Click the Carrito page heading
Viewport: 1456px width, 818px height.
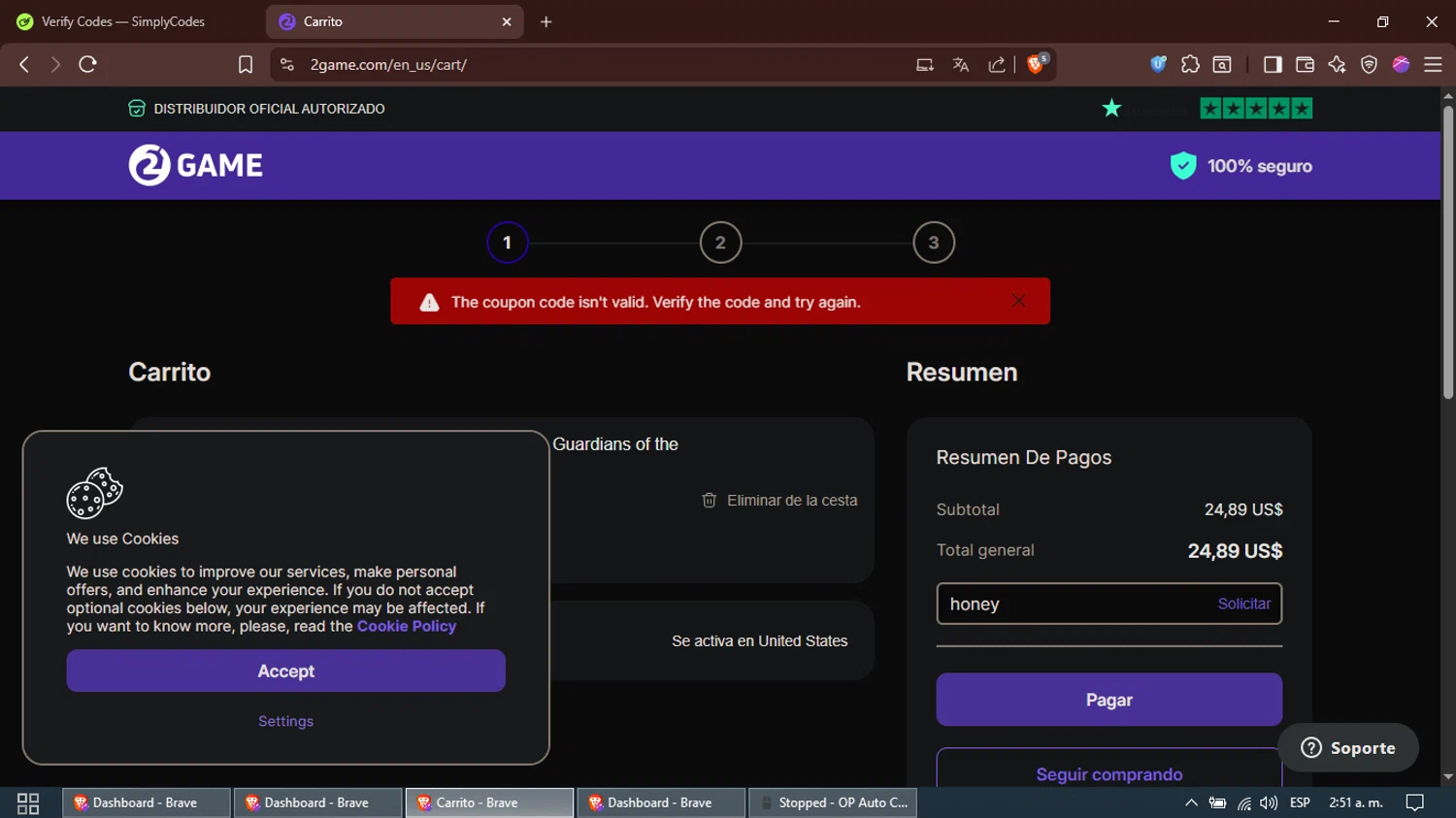point(170,372)
